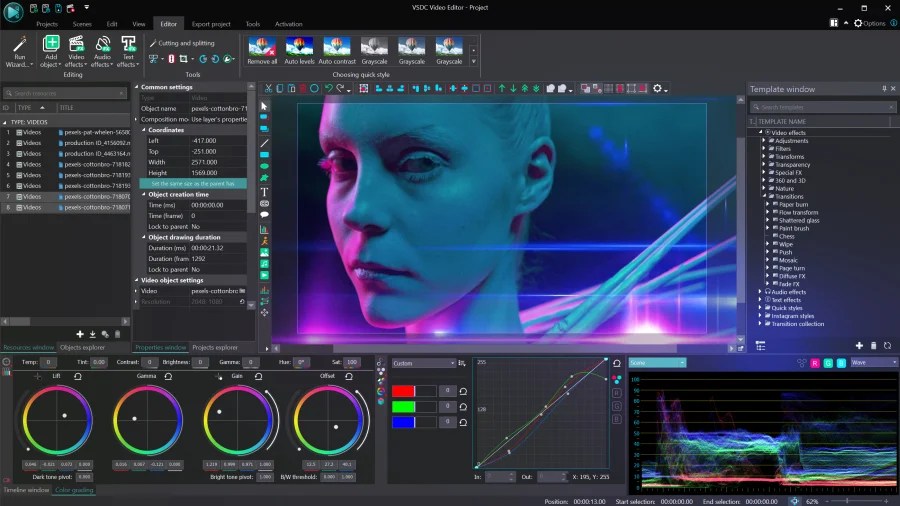Screen dimensions: 900x506
Task: Click the Text effects icon
Action: [128, 44]
